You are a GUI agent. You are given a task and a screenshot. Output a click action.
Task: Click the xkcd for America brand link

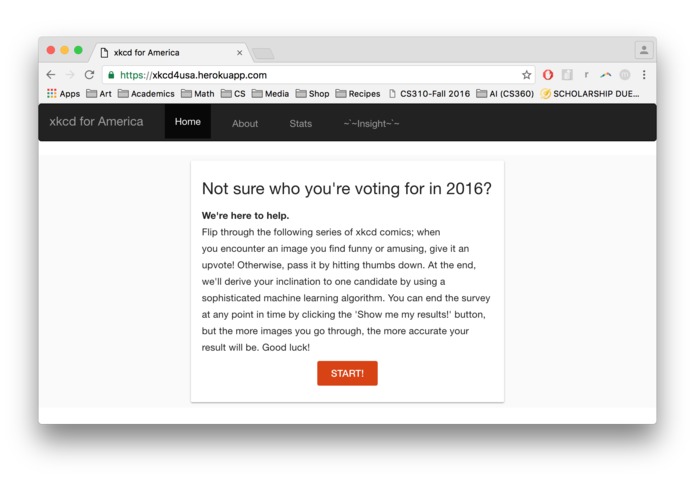click(x=96, y=121)
